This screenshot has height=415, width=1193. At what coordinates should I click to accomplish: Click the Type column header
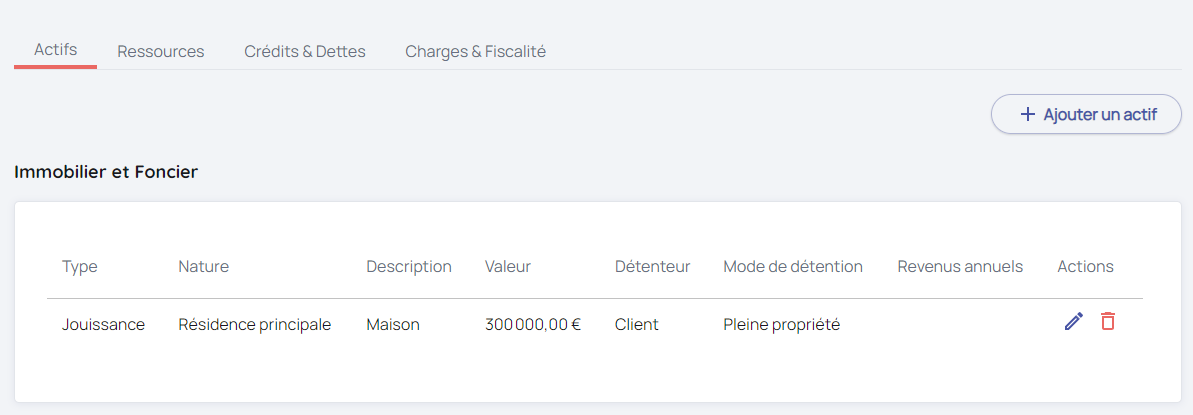click(x=80, y=266)
